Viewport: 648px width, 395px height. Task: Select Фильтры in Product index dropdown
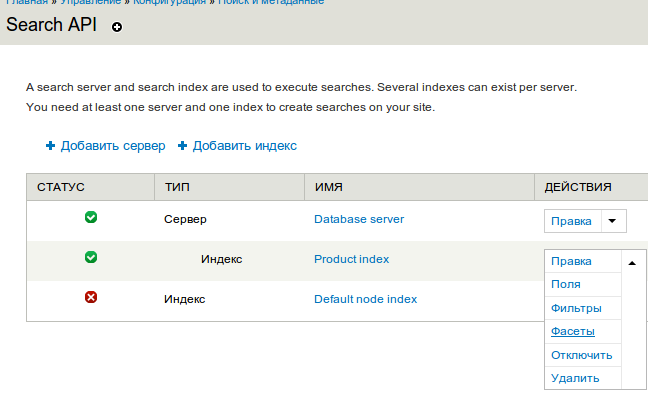pos(576,308)
